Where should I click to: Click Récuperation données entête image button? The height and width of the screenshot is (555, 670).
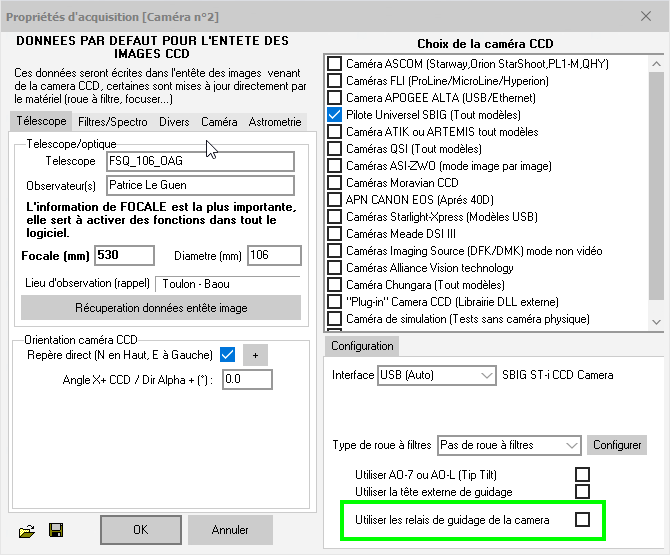161,308
